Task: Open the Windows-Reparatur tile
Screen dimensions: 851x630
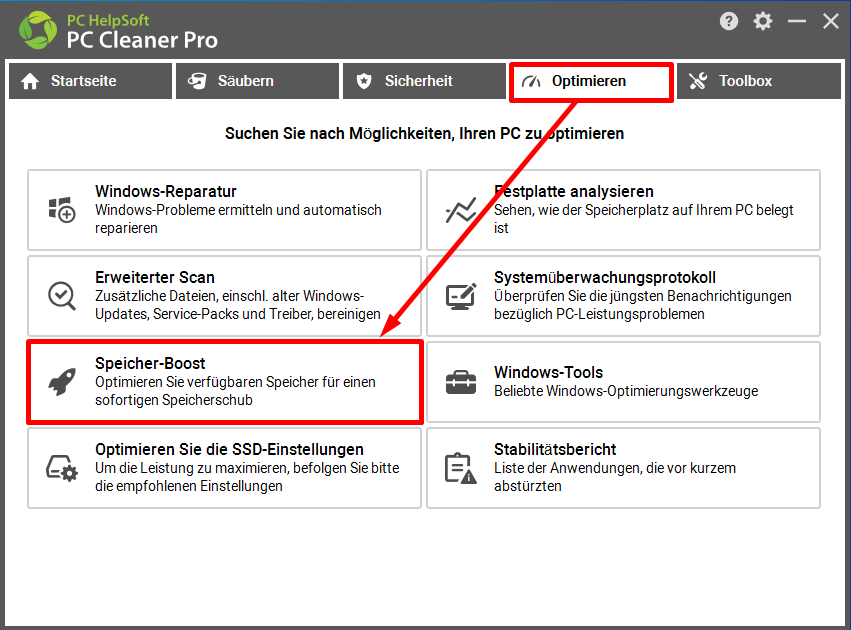Action: [x=225, y=210]
